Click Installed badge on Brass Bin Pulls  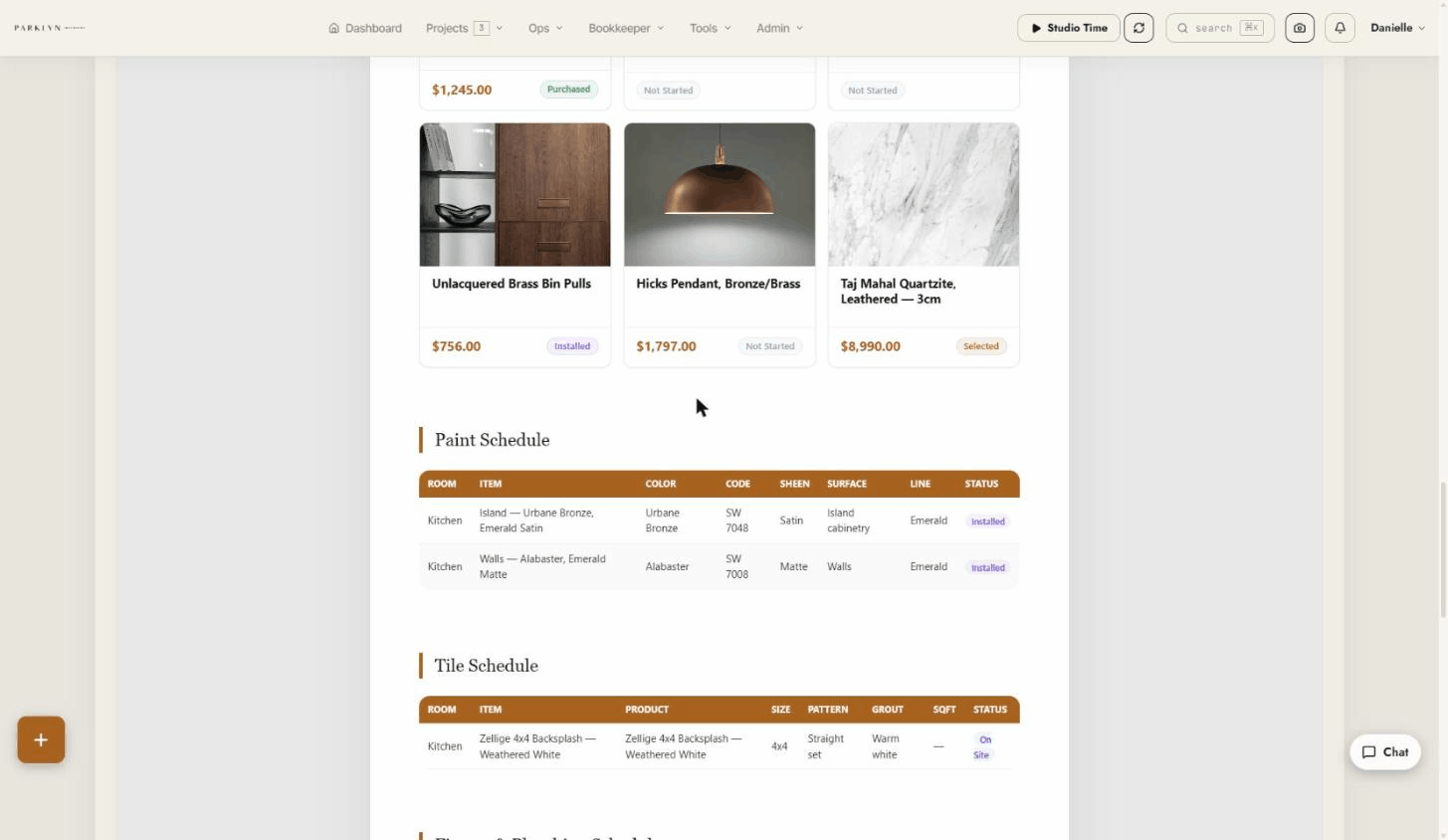point(572,346)
